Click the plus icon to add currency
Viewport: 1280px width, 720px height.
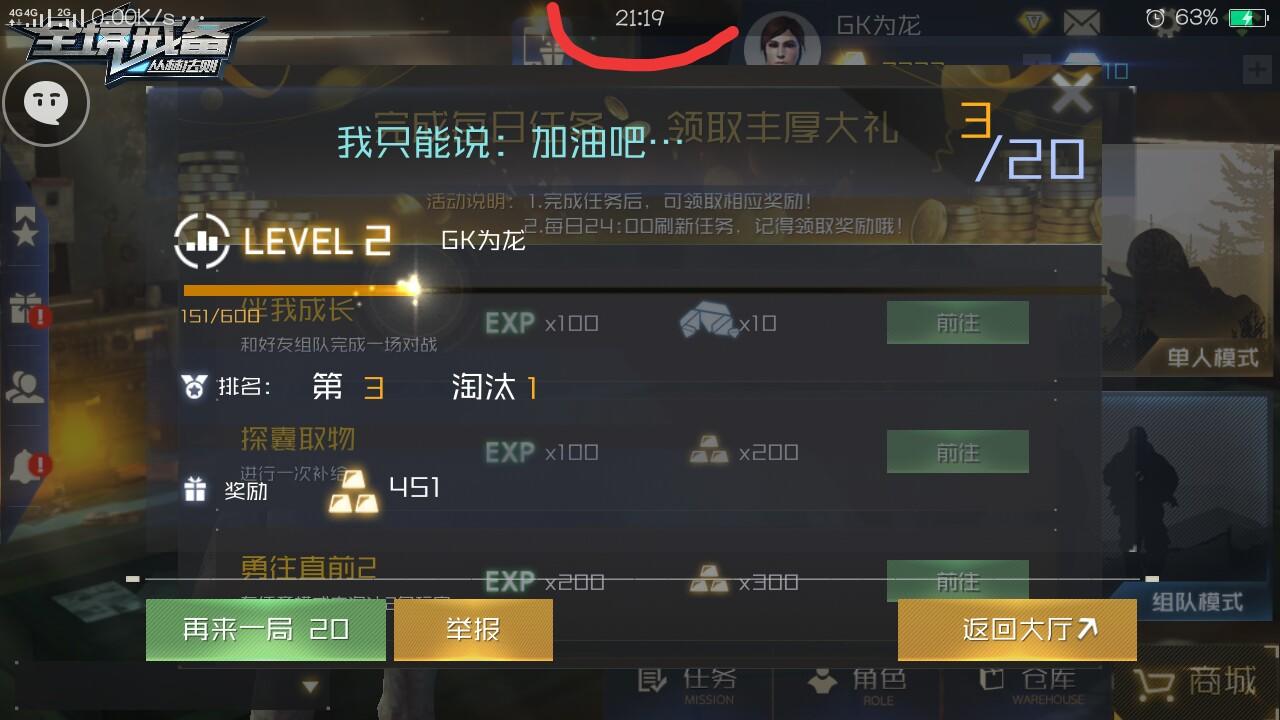[1255, 70]
